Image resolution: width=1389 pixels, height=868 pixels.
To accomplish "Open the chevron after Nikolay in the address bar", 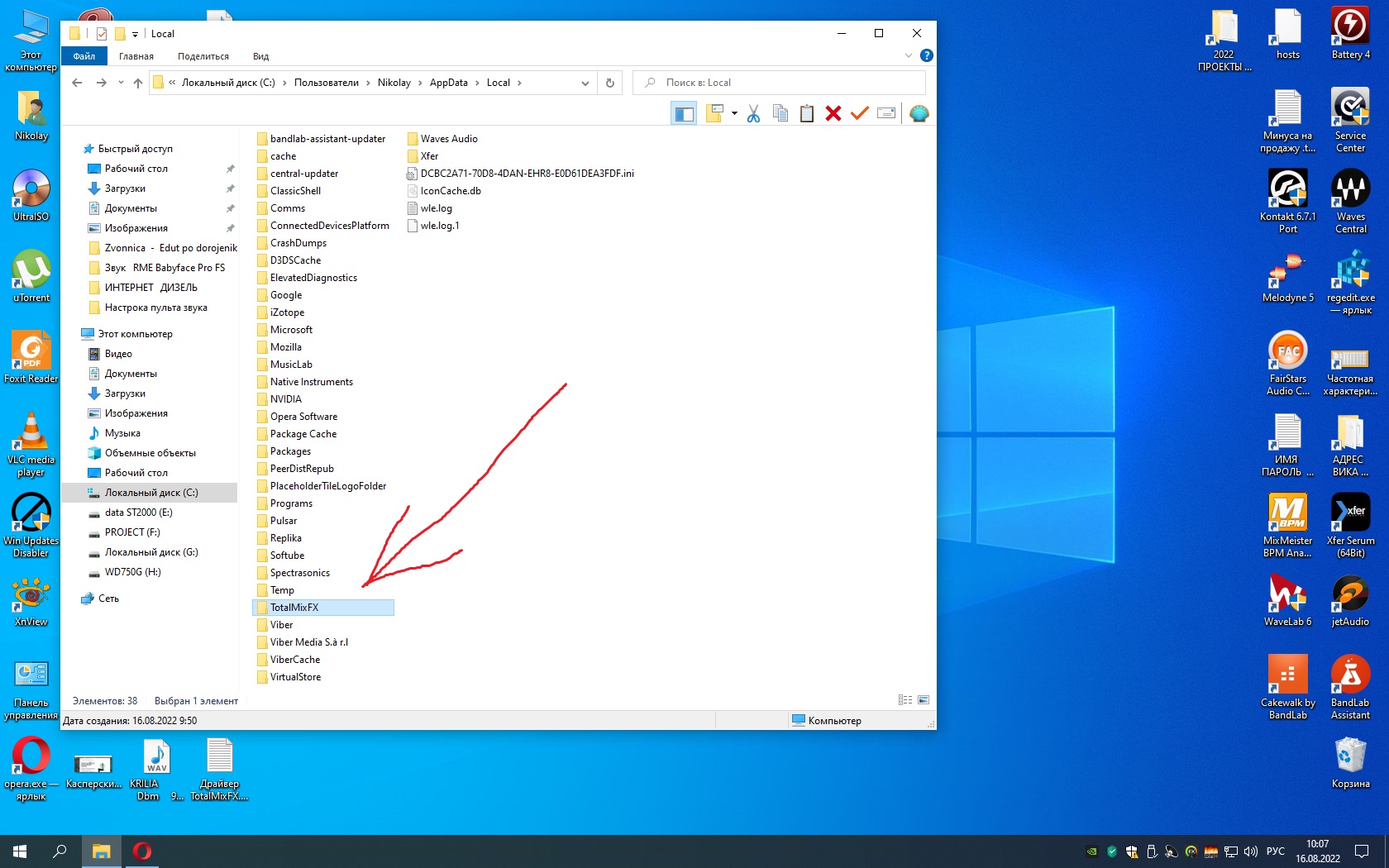I will [x=420, y=83].
